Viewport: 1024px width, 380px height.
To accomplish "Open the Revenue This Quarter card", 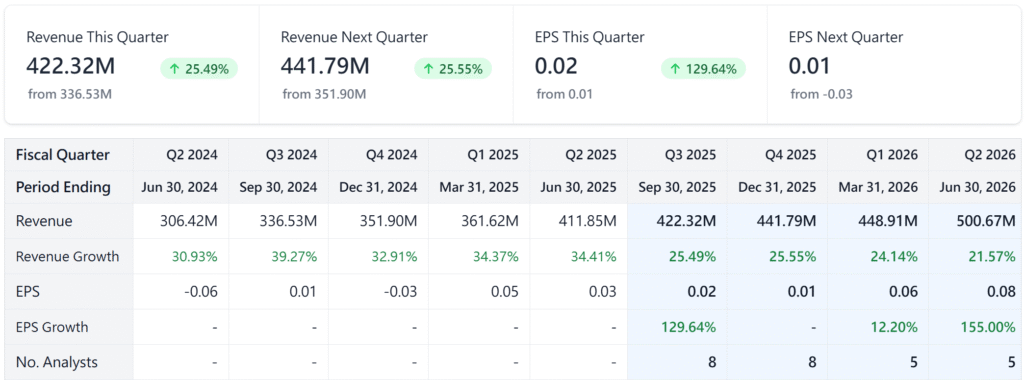I will [133, 65].
